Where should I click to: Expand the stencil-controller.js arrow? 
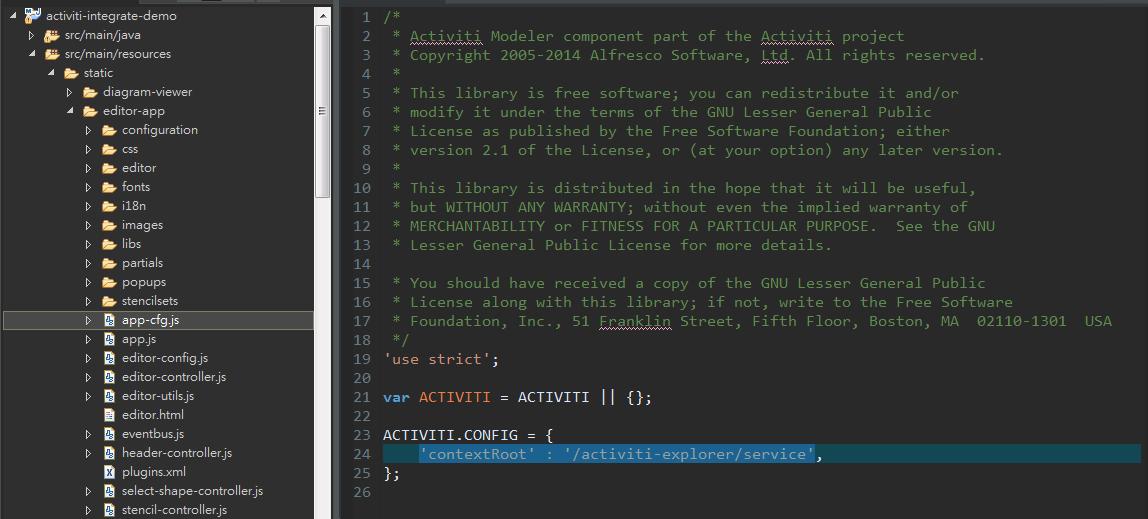[x=89, y=510]
